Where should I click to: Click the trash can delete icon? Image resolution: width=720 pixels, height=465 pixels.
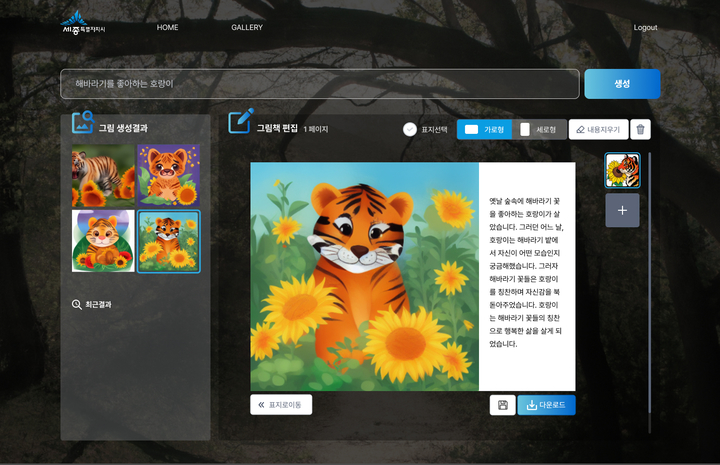click(x=641, y=129)
